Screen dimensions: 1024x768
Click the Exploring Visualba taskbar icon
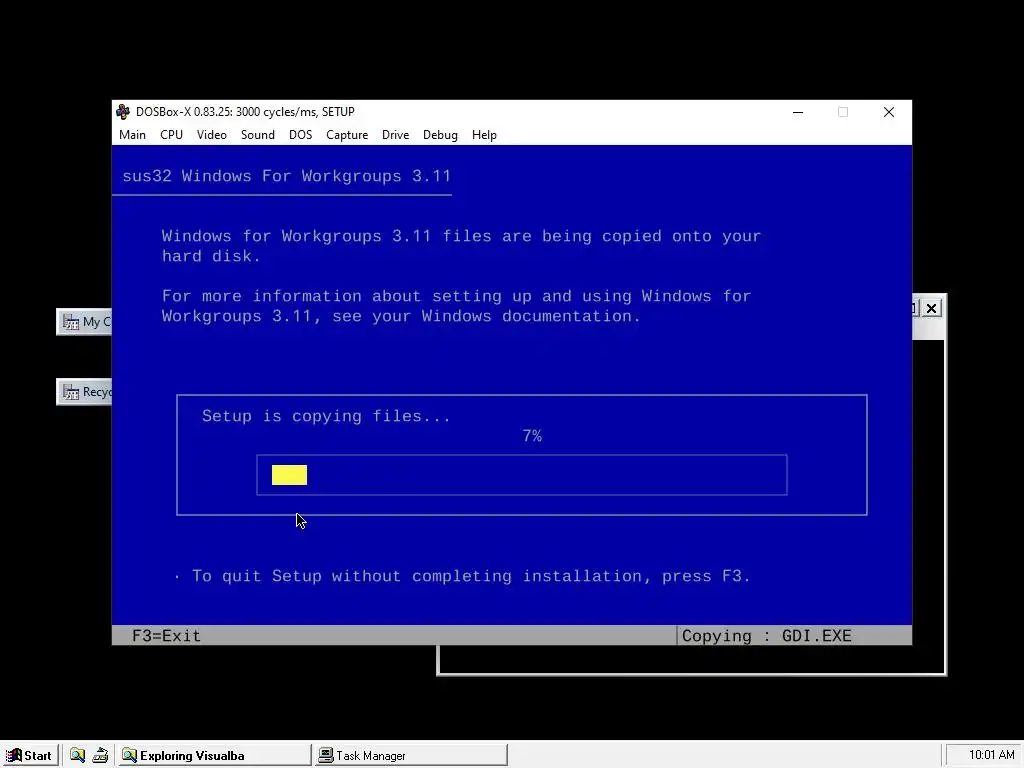(129, 755)
